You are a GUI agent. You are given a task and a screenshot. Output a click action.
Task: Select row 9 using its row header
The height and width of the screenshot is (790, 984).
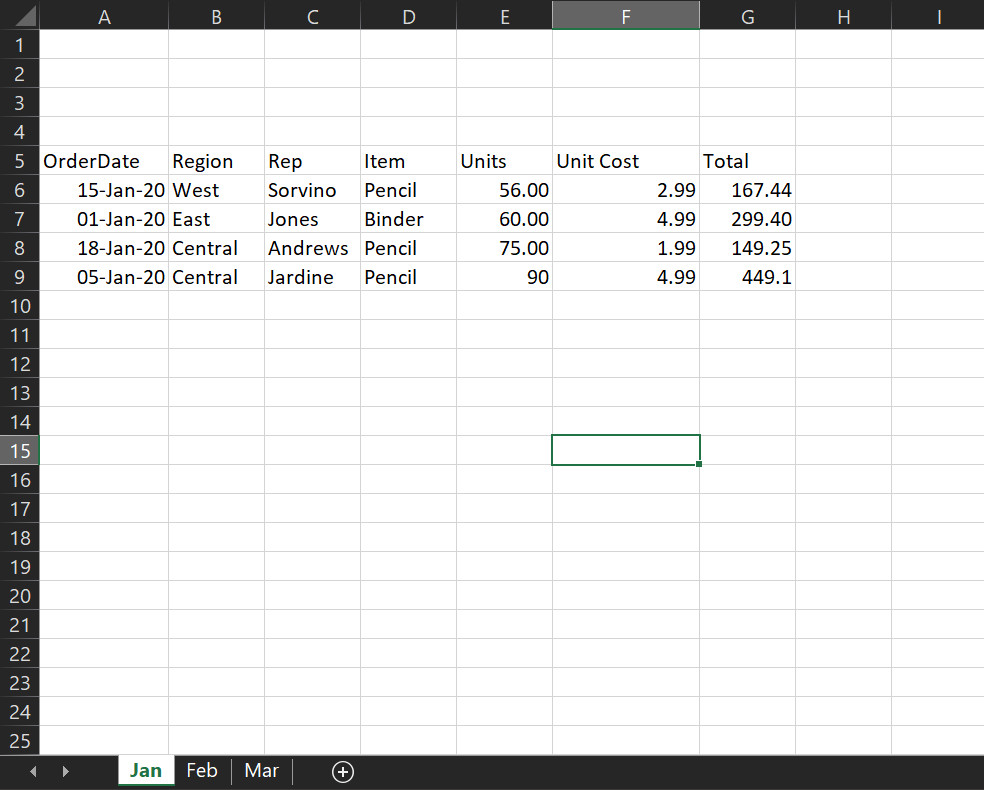(x=20, y=277)
